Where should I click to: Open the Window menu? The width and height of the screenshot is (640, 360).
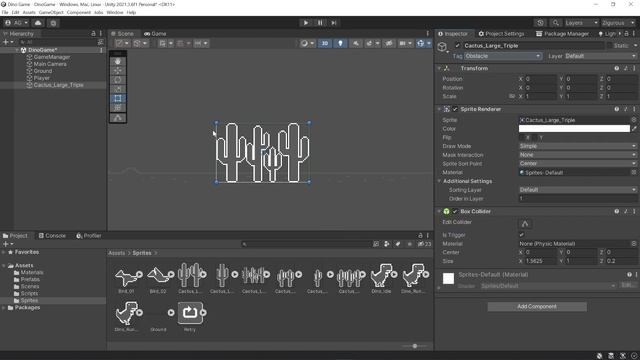(115, 13)
